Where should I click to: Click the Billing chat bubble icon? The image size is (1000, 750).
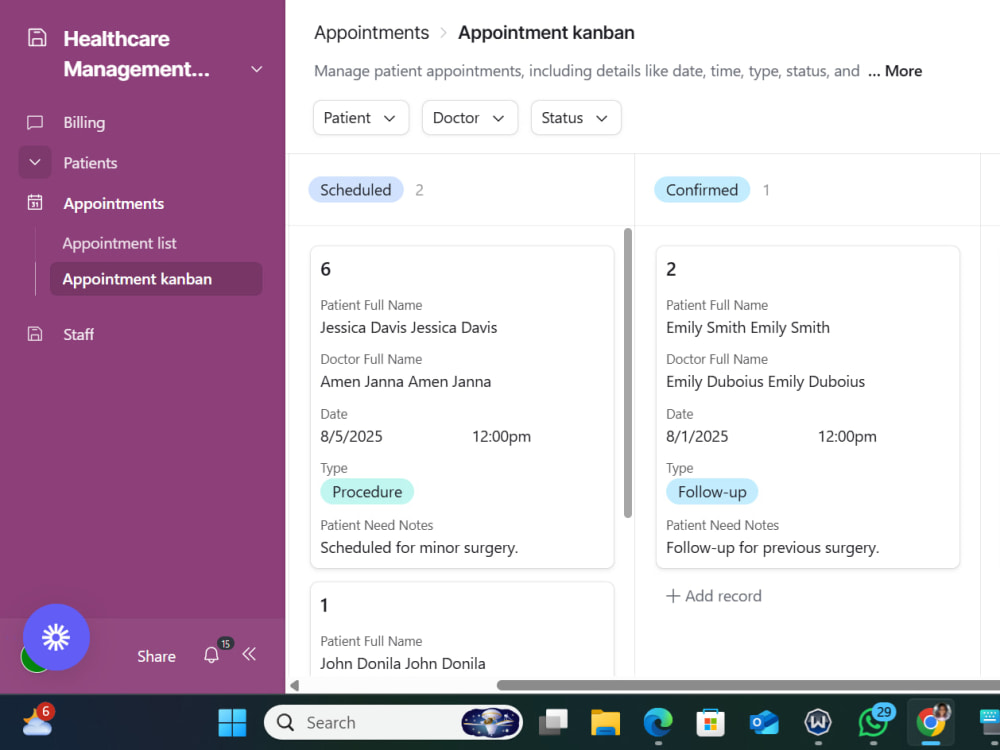pyautogui.click(x=35, y=122)
